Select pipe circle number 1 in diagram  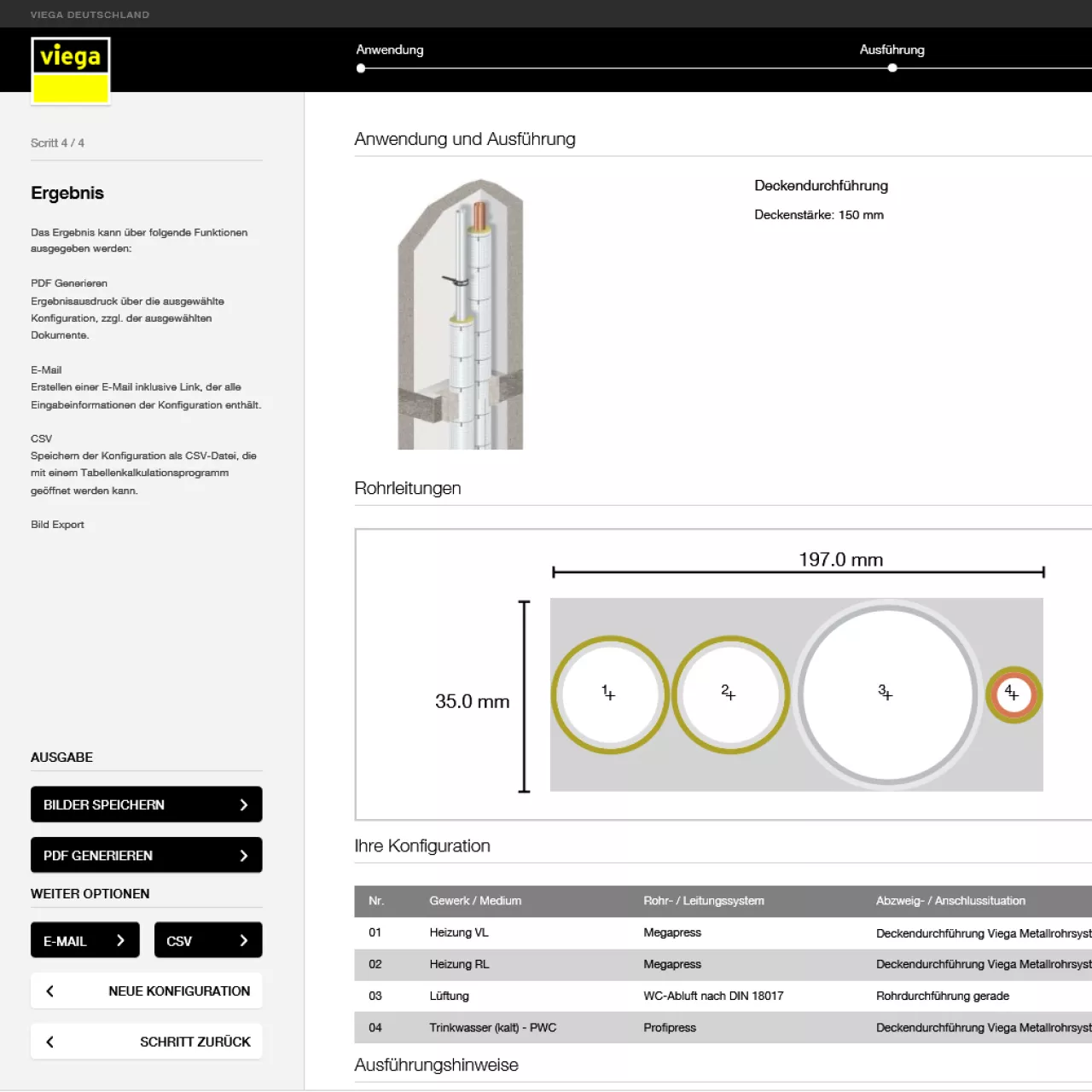(x=609, y=694)
